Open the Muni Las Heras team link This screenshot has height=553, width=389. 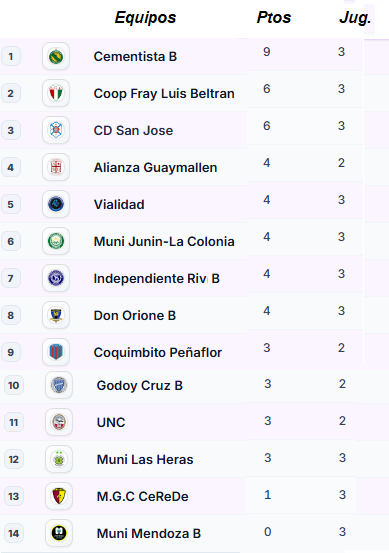pyautogui.click(x=145, y=459)
